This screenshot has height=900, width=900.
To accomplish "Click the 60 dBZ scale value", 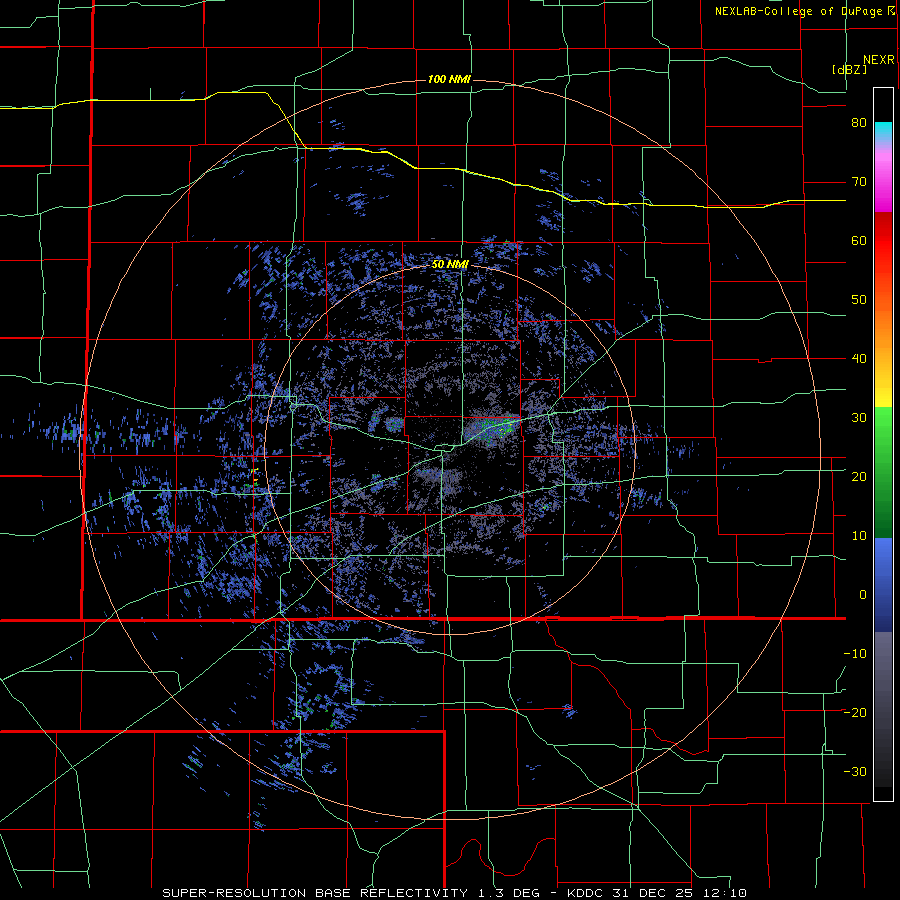I will click(x=859, y=240).
